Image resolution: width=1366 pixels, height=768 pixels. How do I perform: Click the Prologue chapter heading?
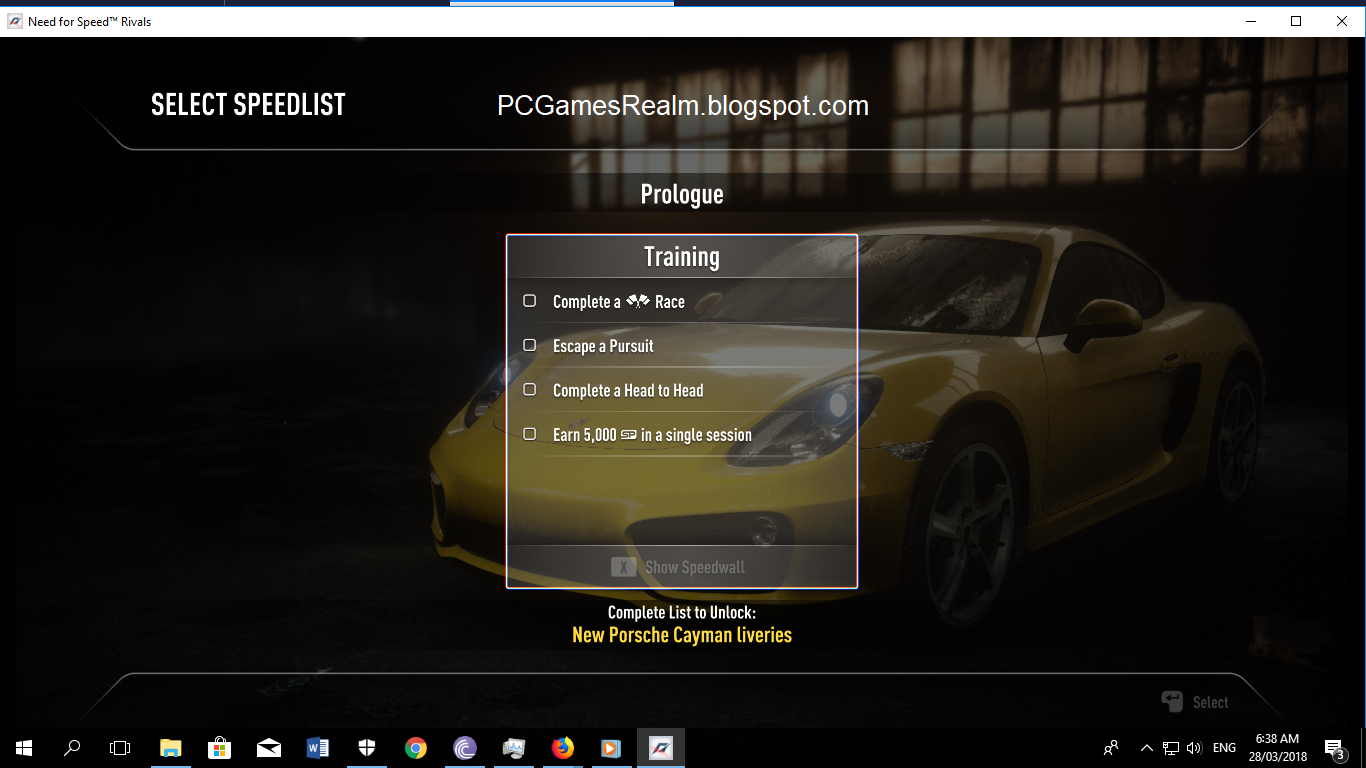682,194
